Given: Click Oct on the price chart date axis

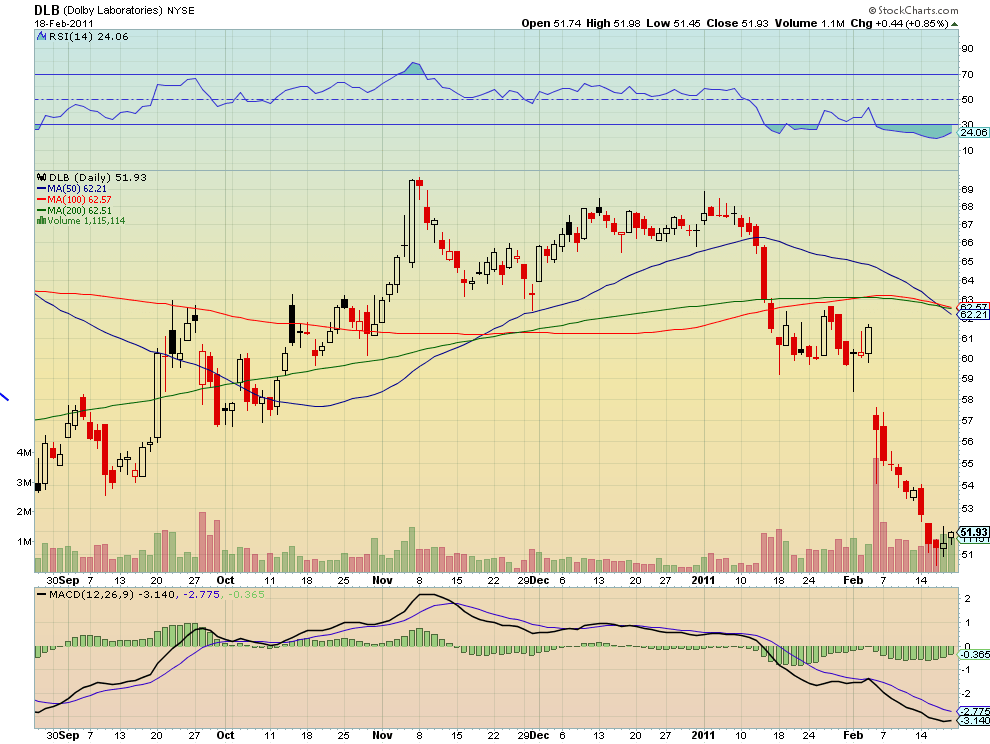Looking at the screenshot, I should click(x=225, y=580).
